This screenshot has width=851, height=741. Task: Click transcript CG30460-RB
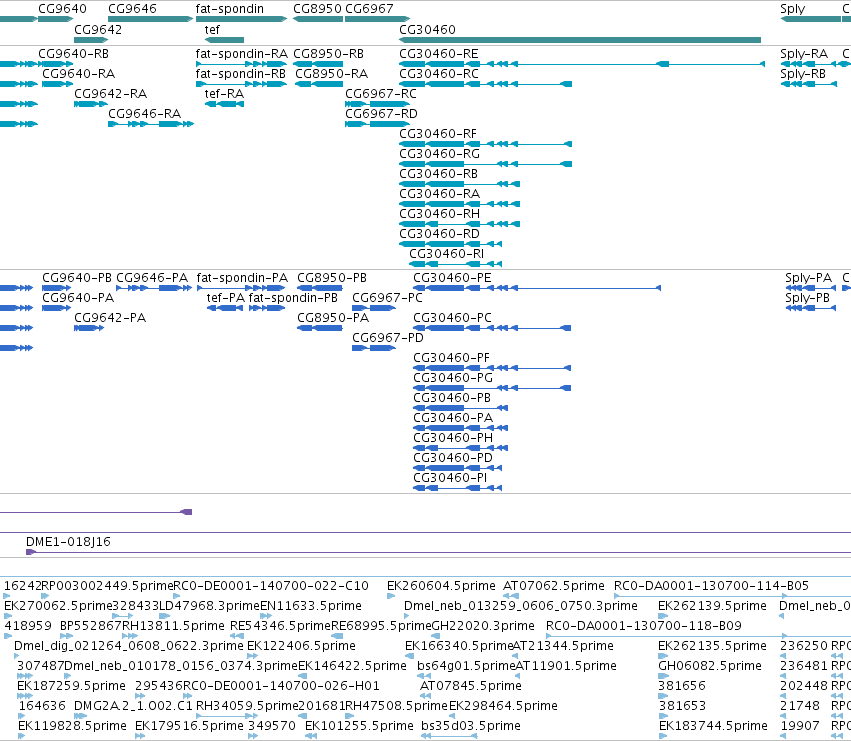point(438,174)
